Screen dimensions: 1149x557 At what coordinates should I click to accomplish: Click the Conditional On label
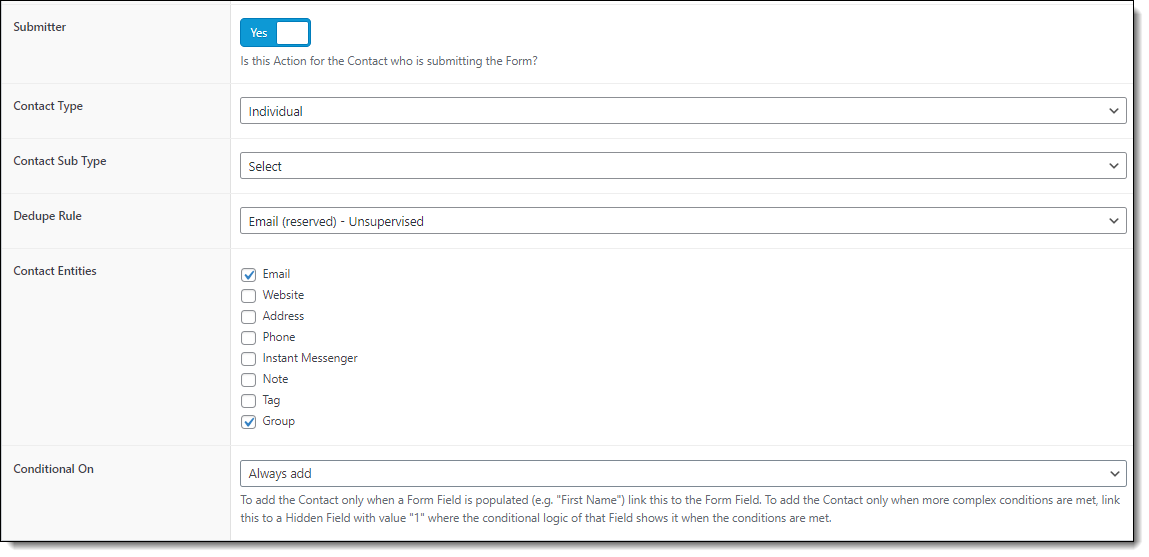(x=53, y=468)
